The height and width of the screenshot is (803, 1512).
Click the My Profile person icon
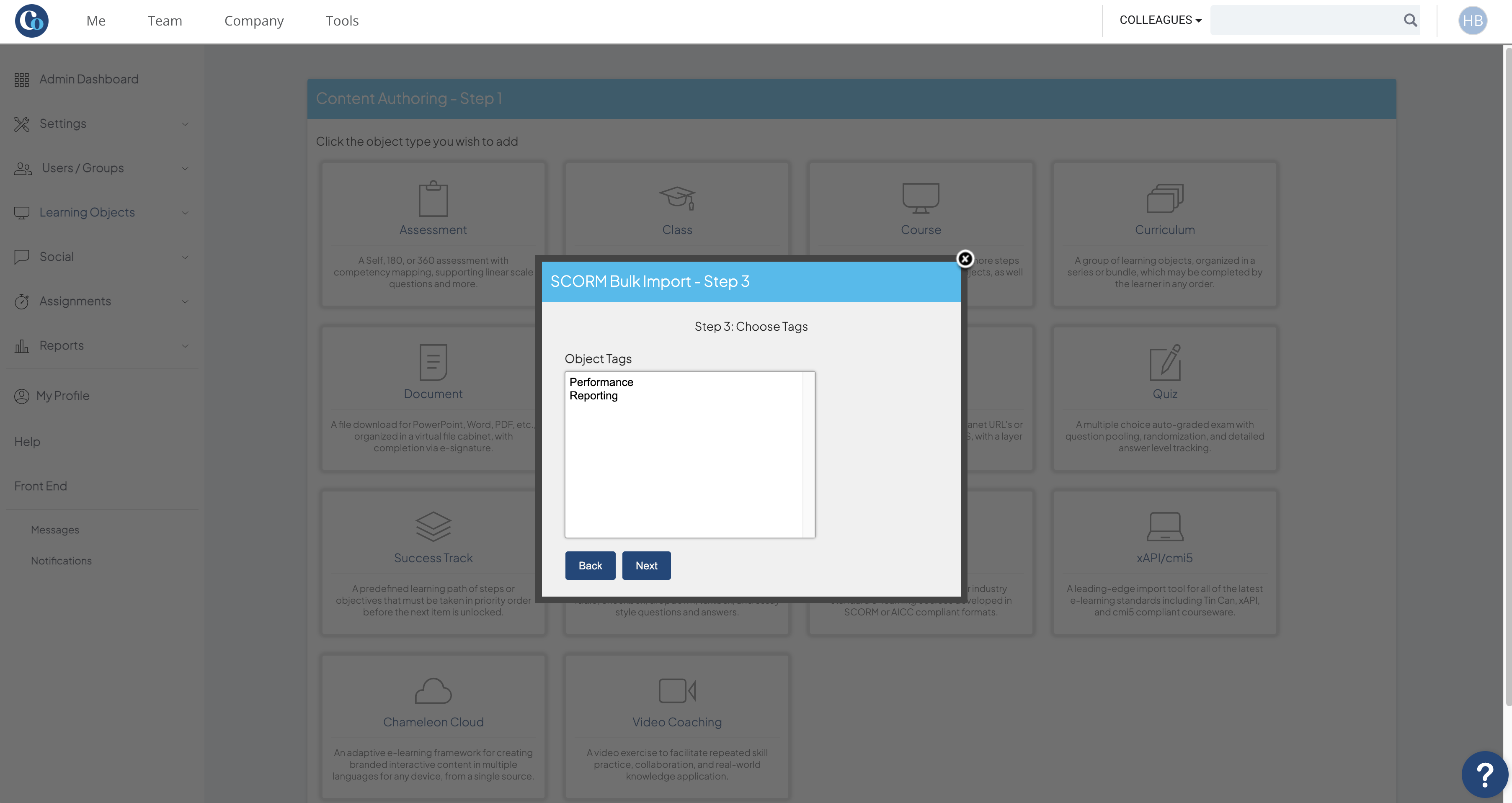(22, 396)
